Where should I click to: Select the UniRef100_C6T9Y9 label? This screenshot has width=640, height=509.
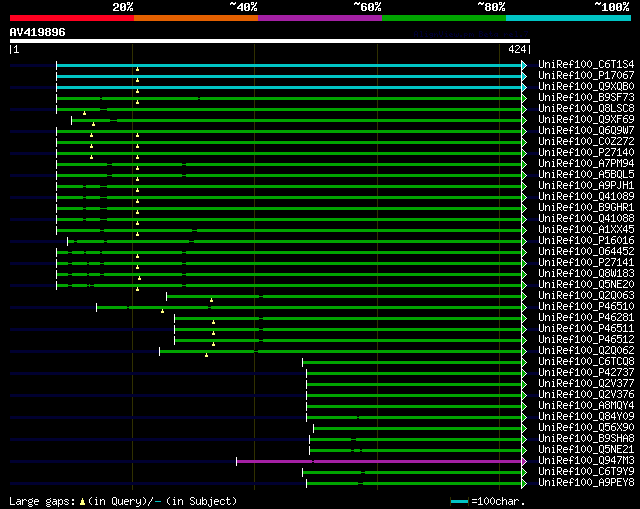pos(586,472)
